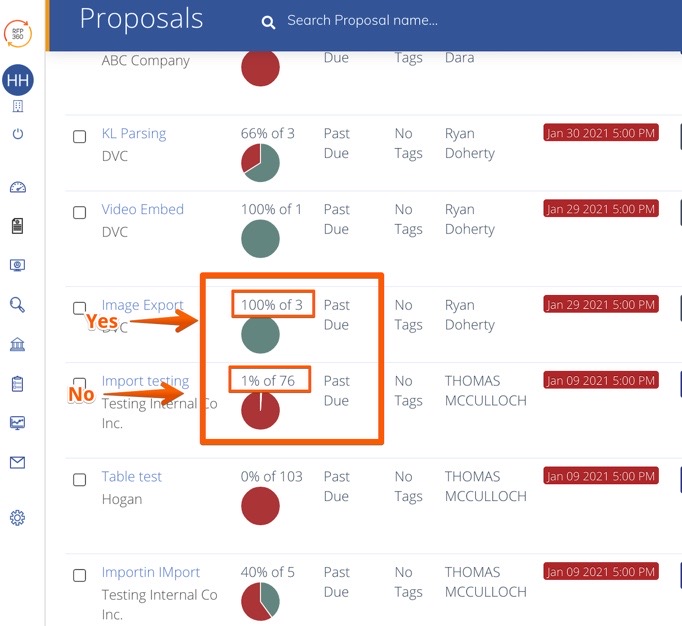Click the power logout icon
Viewport: 682px width, 626px height.
tap(18, 134)
